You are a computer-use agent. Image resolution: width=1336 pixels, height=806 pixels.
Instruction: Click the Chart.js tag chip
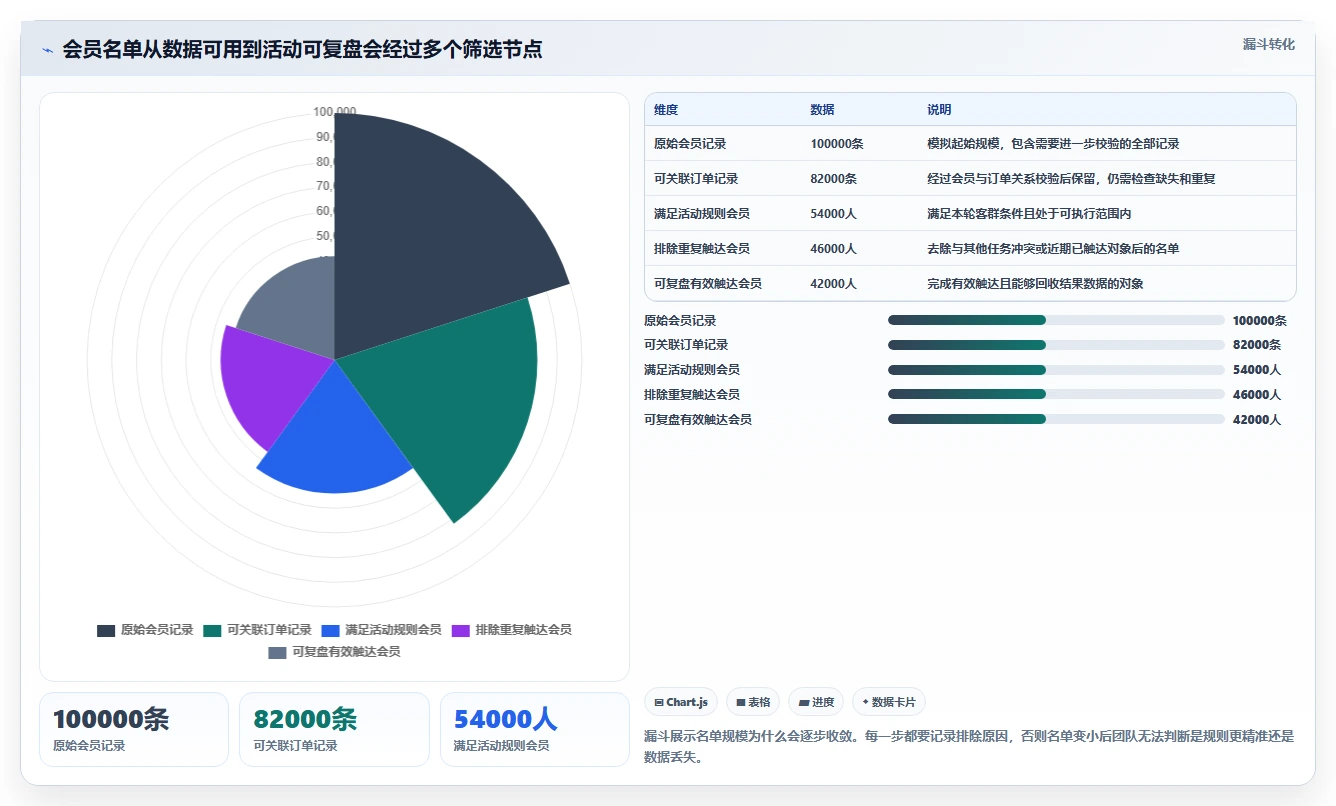click(x=681, y=702)
